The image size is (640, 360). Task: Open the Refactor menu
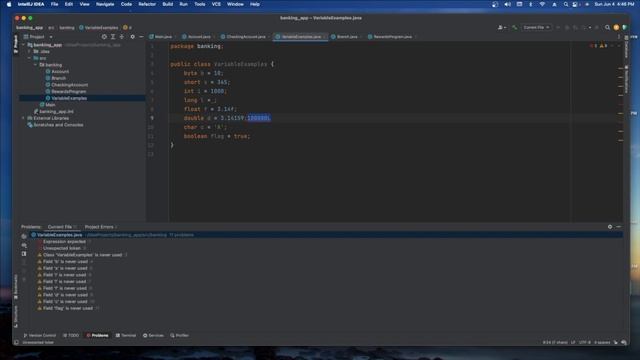(x=147, y=4)
